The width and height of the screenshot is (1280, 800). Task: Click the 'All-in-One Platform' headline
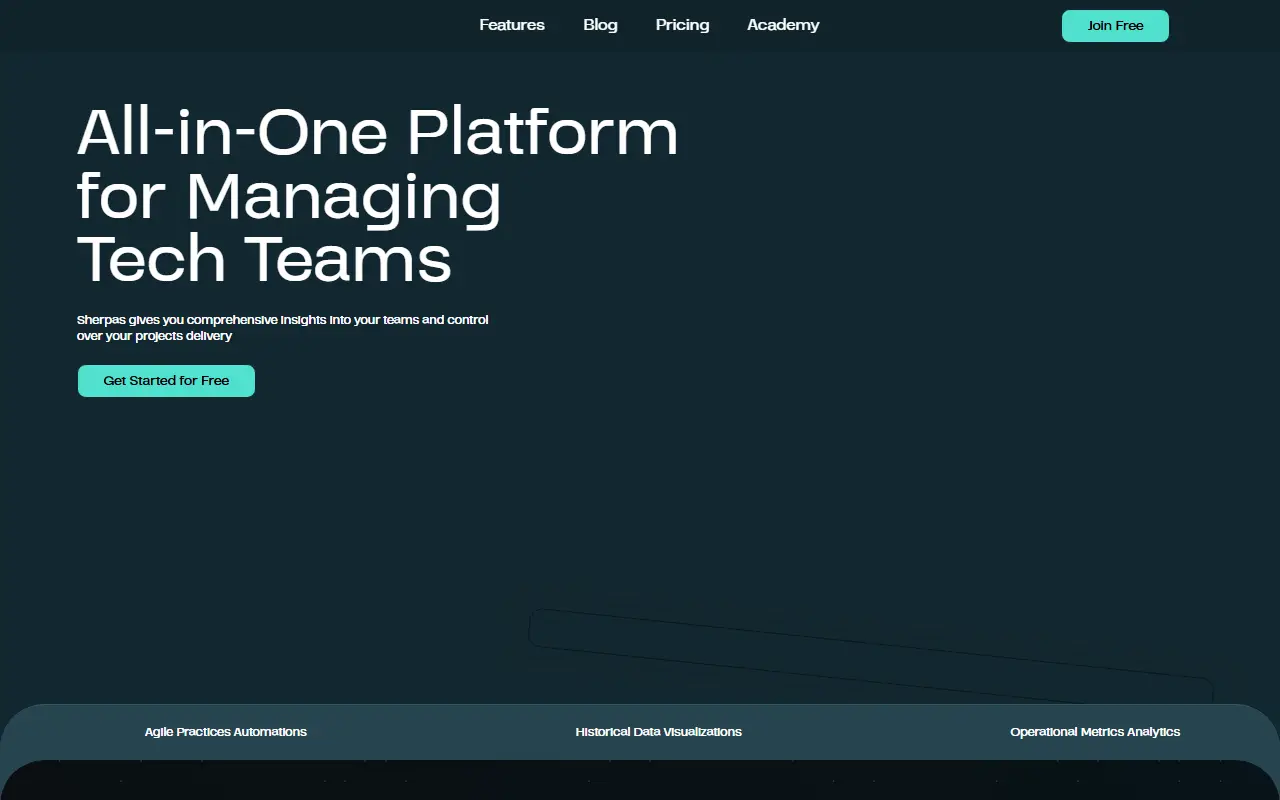point(378,195)
